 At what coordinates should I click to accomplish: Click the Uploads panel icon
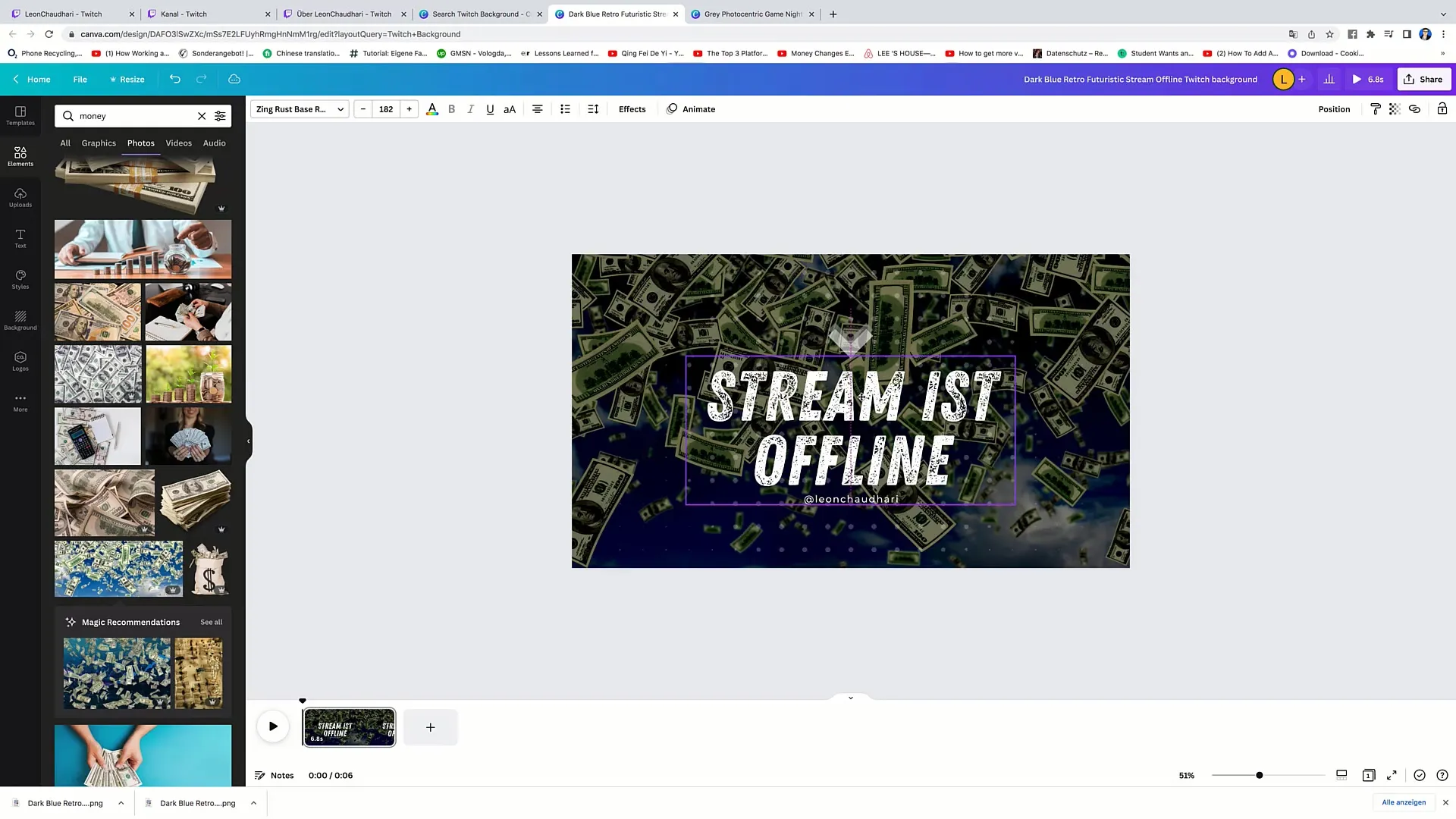point(20,197)
